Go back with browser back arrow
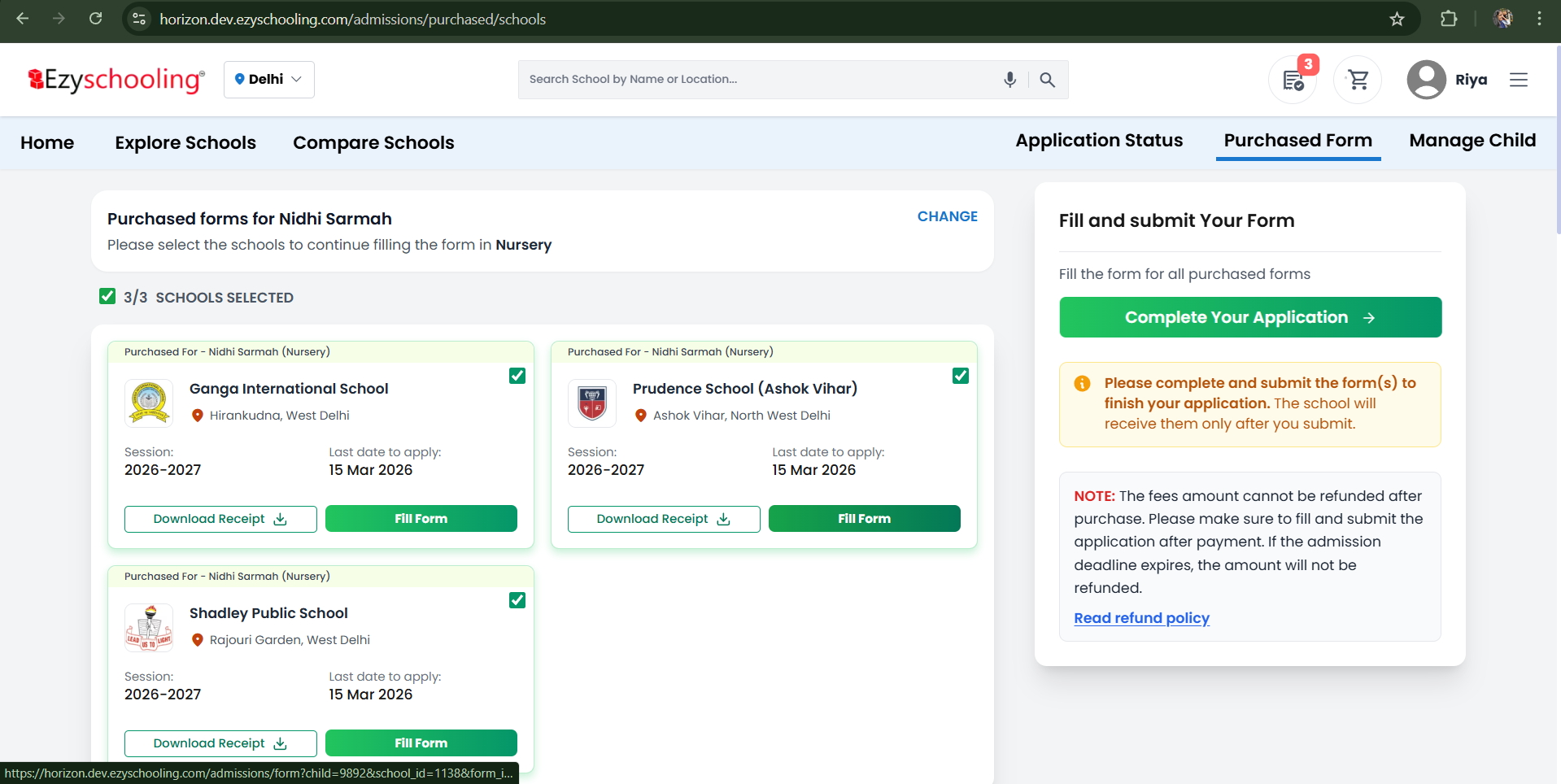This screenshot has height=784, width=1561. click(23, 19)
